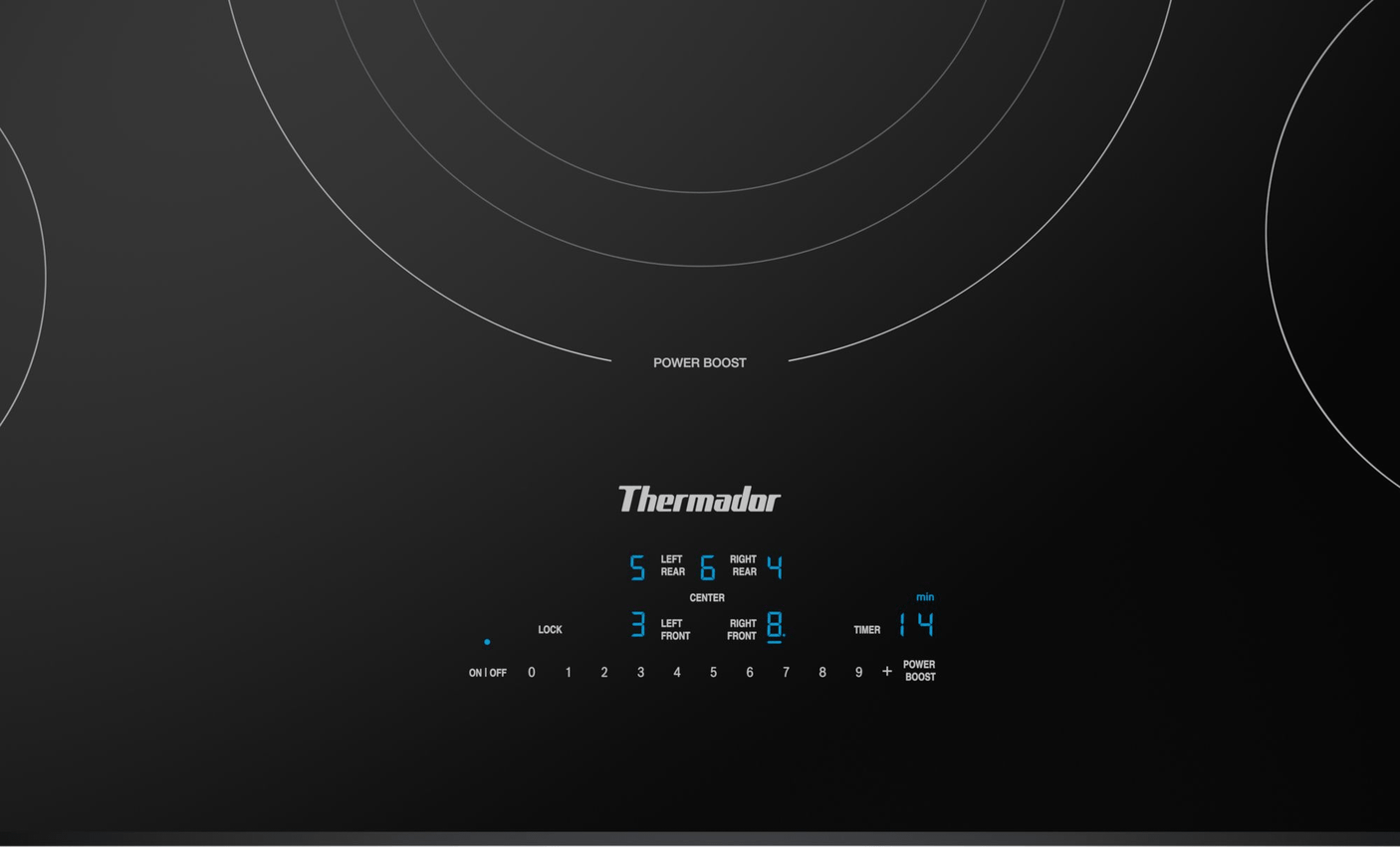
Task: Tap the timer display showing 14
Action: tap(916, 625)
